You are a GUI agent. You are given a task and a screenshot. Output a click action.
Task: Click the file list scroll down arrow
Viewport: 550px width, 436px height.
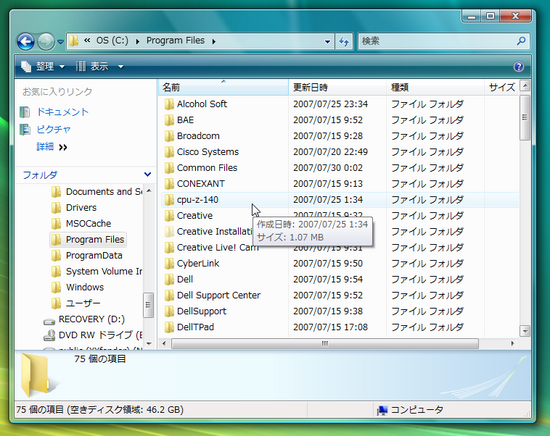coord(525,330)
